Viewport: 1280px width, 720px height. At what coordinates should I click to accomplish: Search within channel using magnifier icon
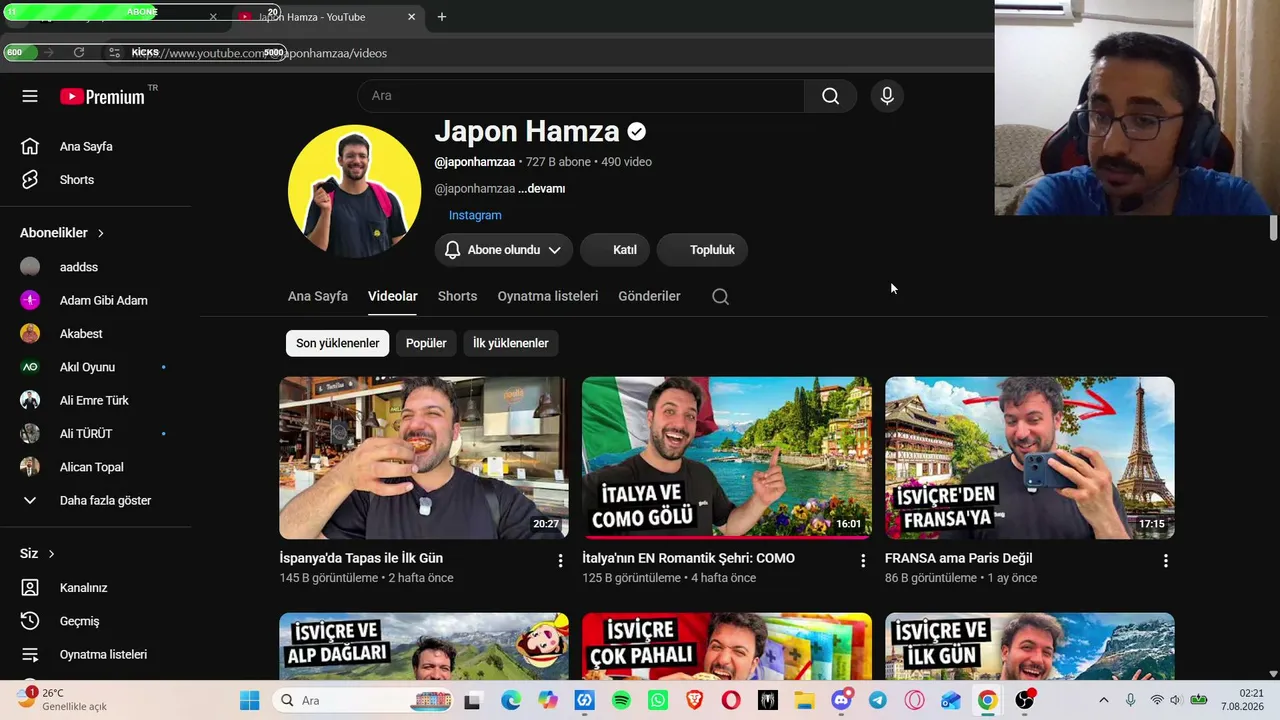pyautogui.click(x=720, y=296)
